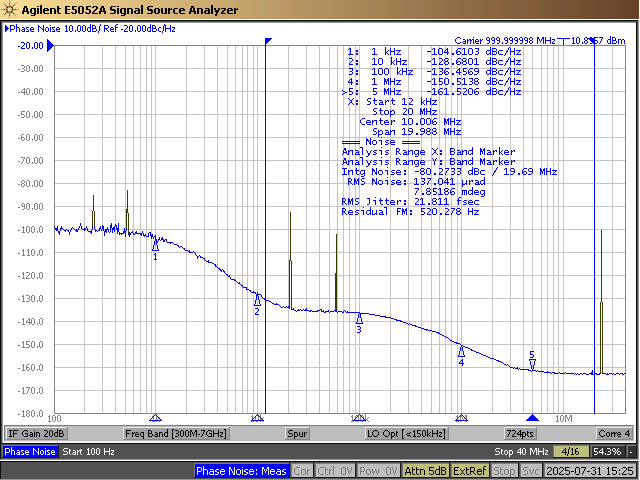Click the X: Start 12 kHz band readout
Image resolution: width=640 pixels, height=480 pixels.
point(393,102)
